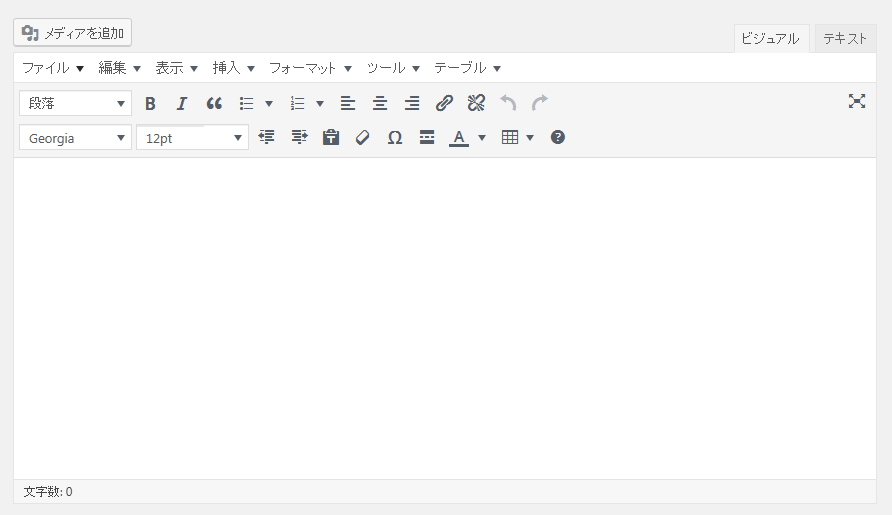Open the フォーマット menu
This screenshot has width=892, height=515.
[x=310, y=68]
